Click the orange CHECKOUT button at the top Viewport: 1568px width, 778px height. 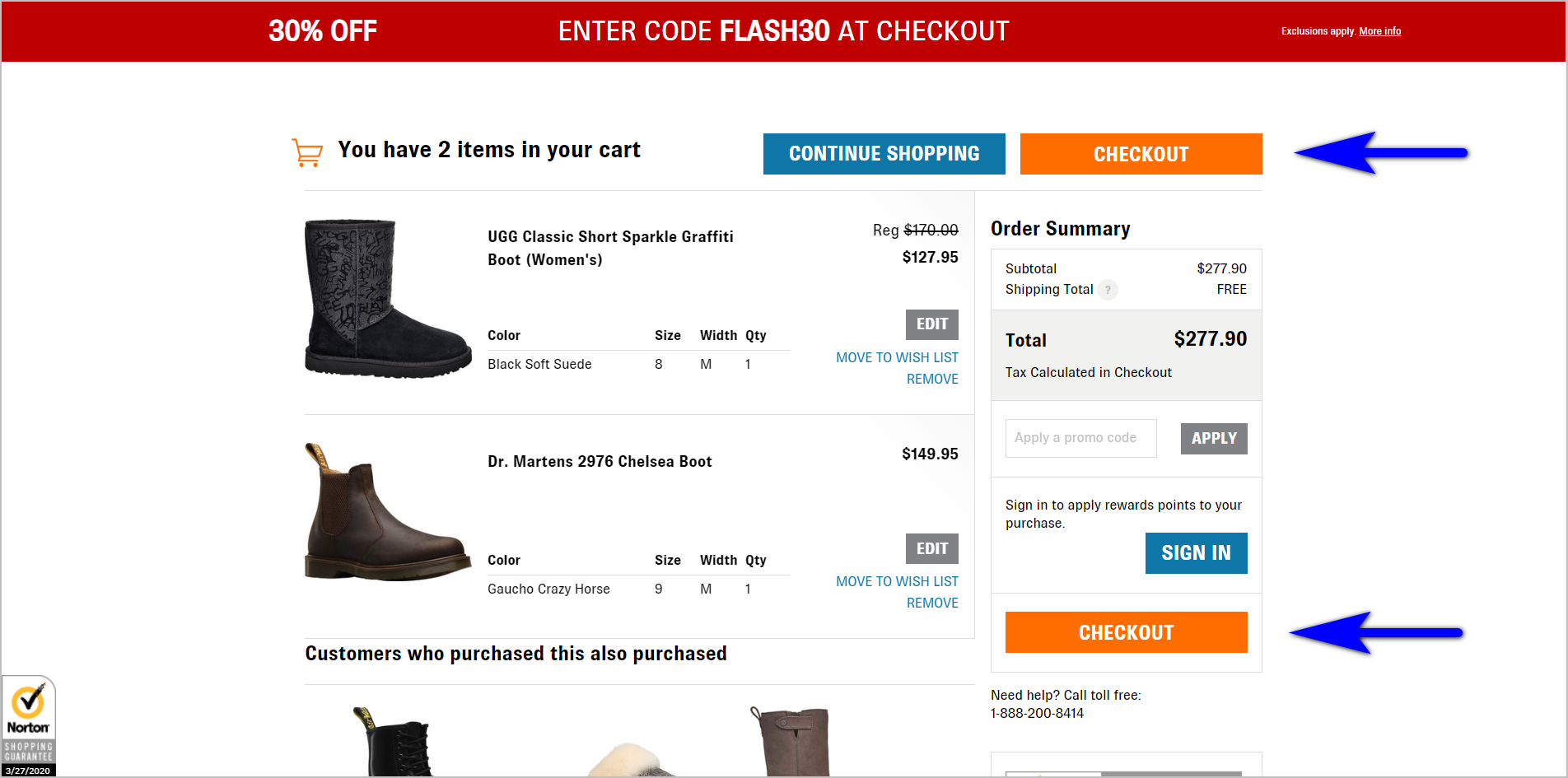click(x=1141, y=154)
